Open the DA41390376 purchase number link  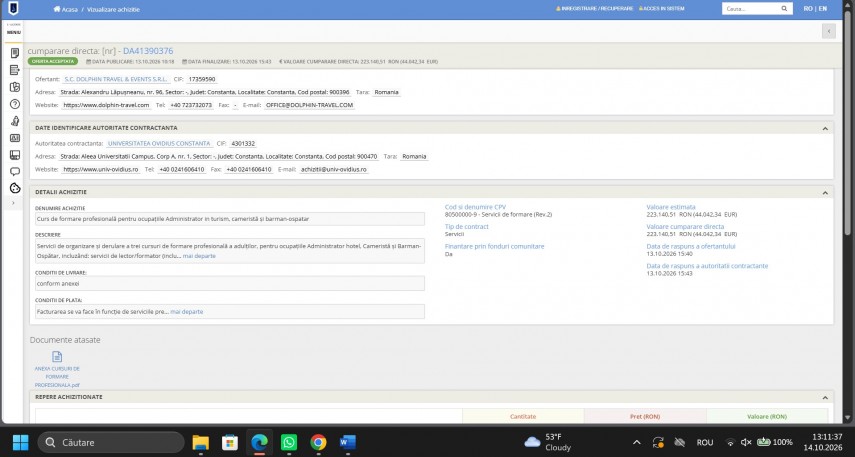[148, 51]
